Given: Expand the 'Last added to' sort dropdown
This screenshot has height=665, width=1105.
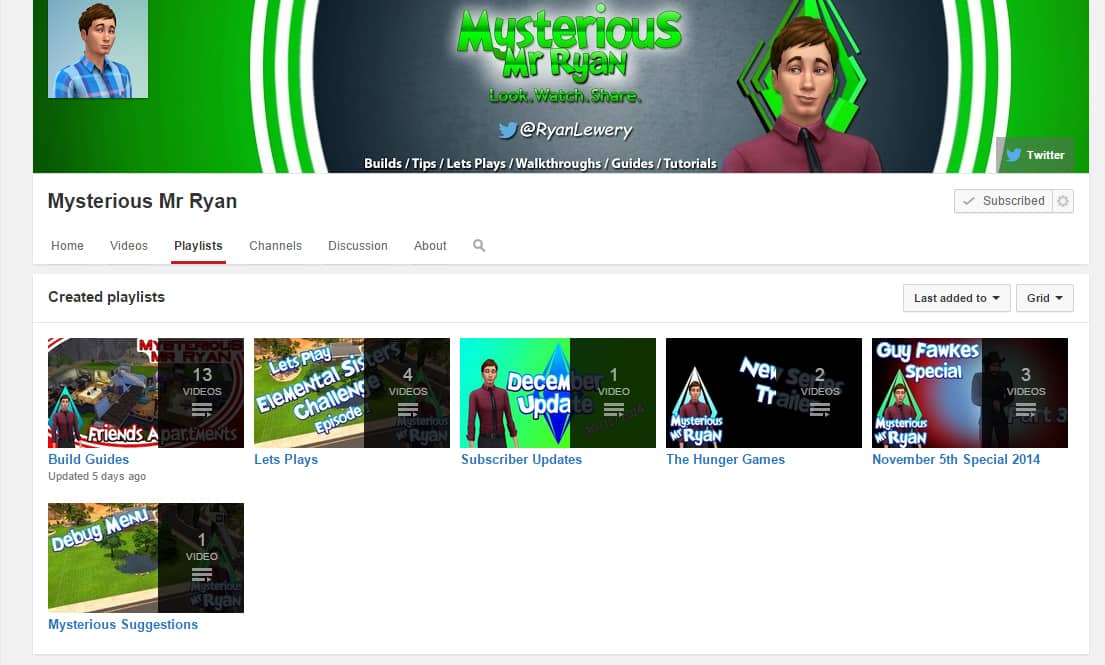Looking at the screenshot, I should (x=956, y=298).
